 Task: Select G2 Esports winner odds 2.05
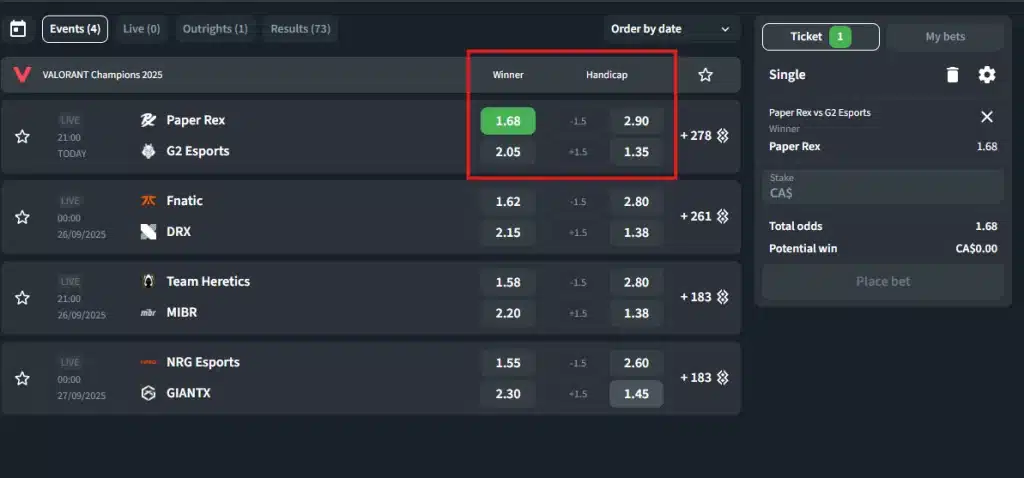[x=508, y=152]
